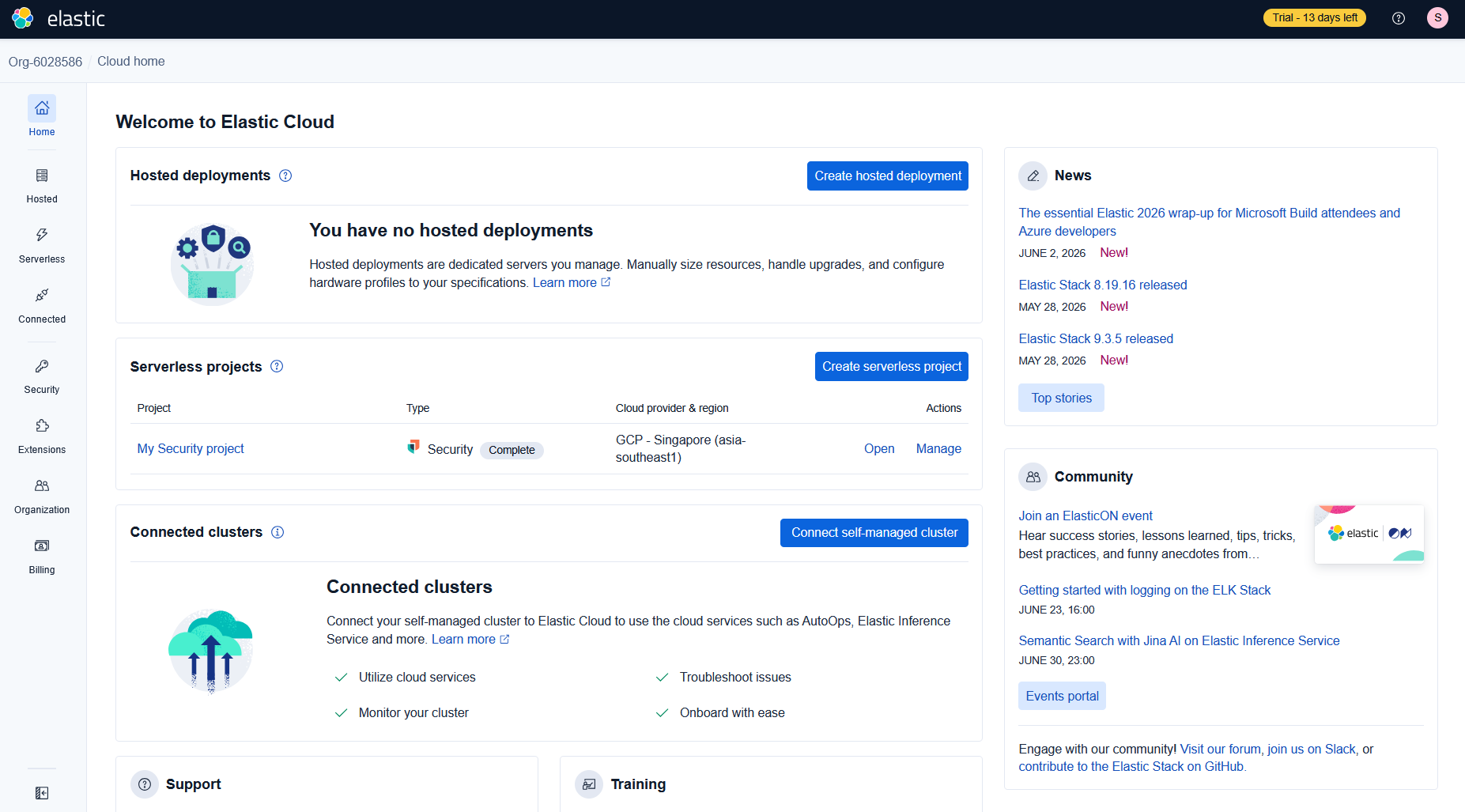This screenshot has width=1465, height=812.
Task: Click Create serverless project button
Action: point(892,367)
